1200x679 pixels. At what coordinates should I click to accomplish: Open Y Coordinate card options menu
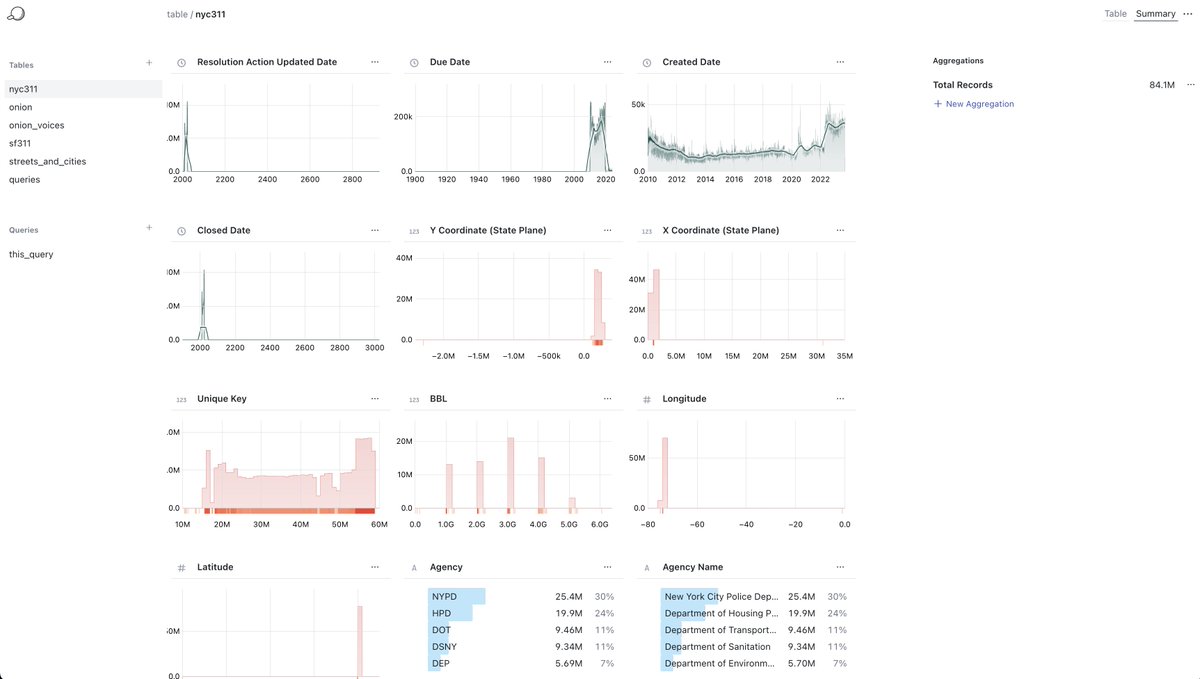[607, 230]
